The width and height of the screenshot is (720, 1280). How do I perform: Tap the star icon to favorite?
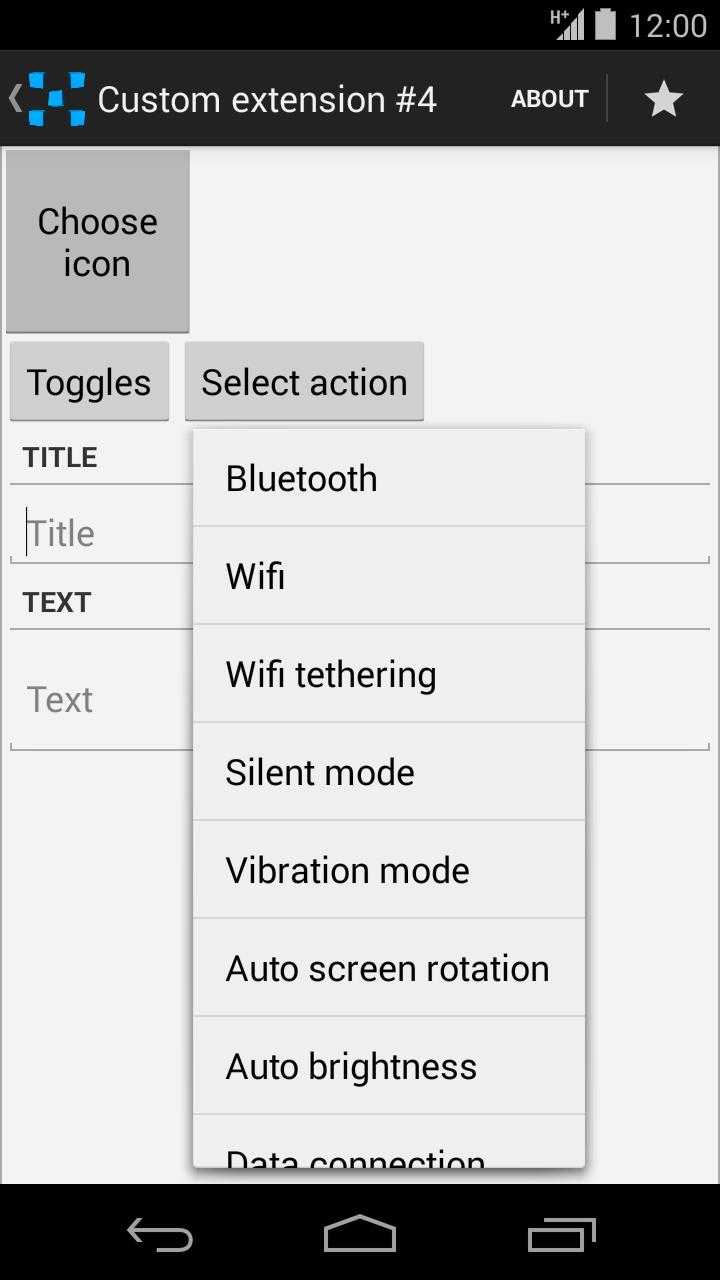click(664, 97)
